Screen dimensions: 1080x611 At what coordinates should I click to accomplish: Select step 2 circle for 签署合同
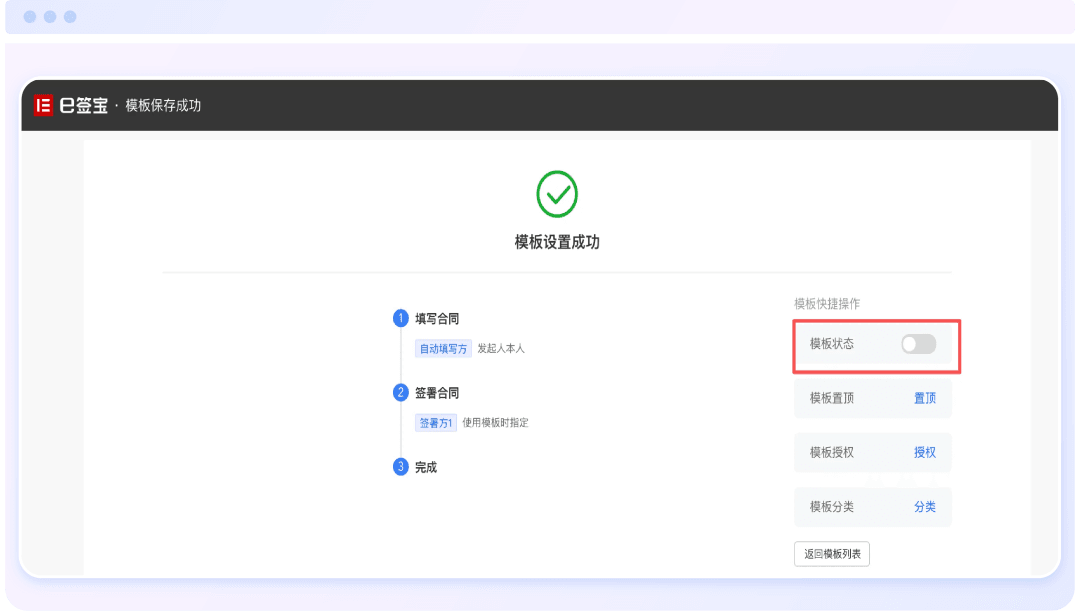click(x=400, y=393)
